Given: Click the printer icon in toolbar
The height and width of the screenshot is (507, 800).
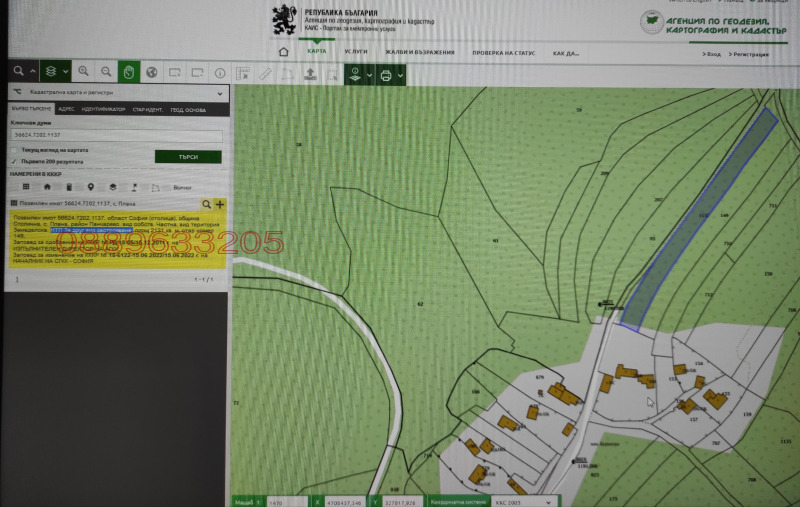Looking at the screenshot, I should click(385, 76).
